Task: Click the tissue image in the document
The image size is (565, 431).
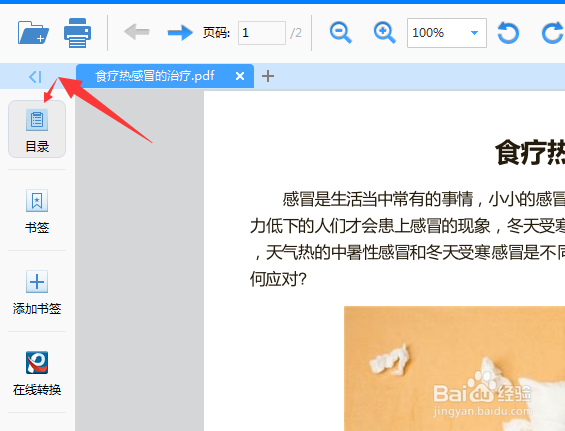Action: click(454, 368)
